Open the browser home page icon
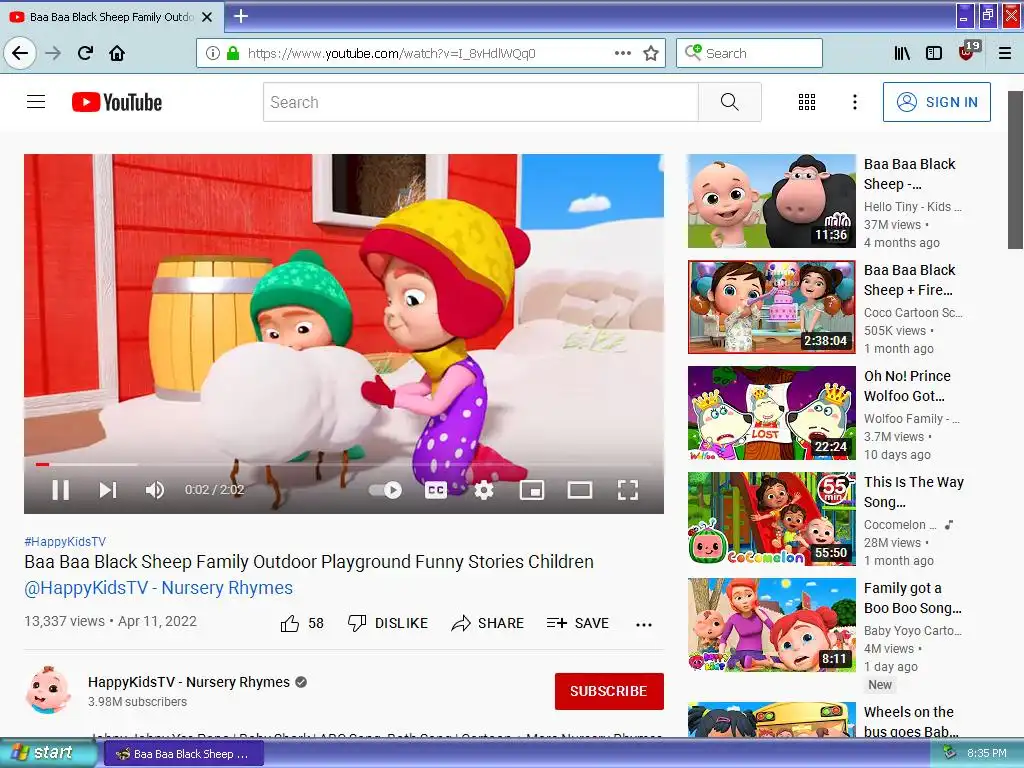 tap(117, 53)
